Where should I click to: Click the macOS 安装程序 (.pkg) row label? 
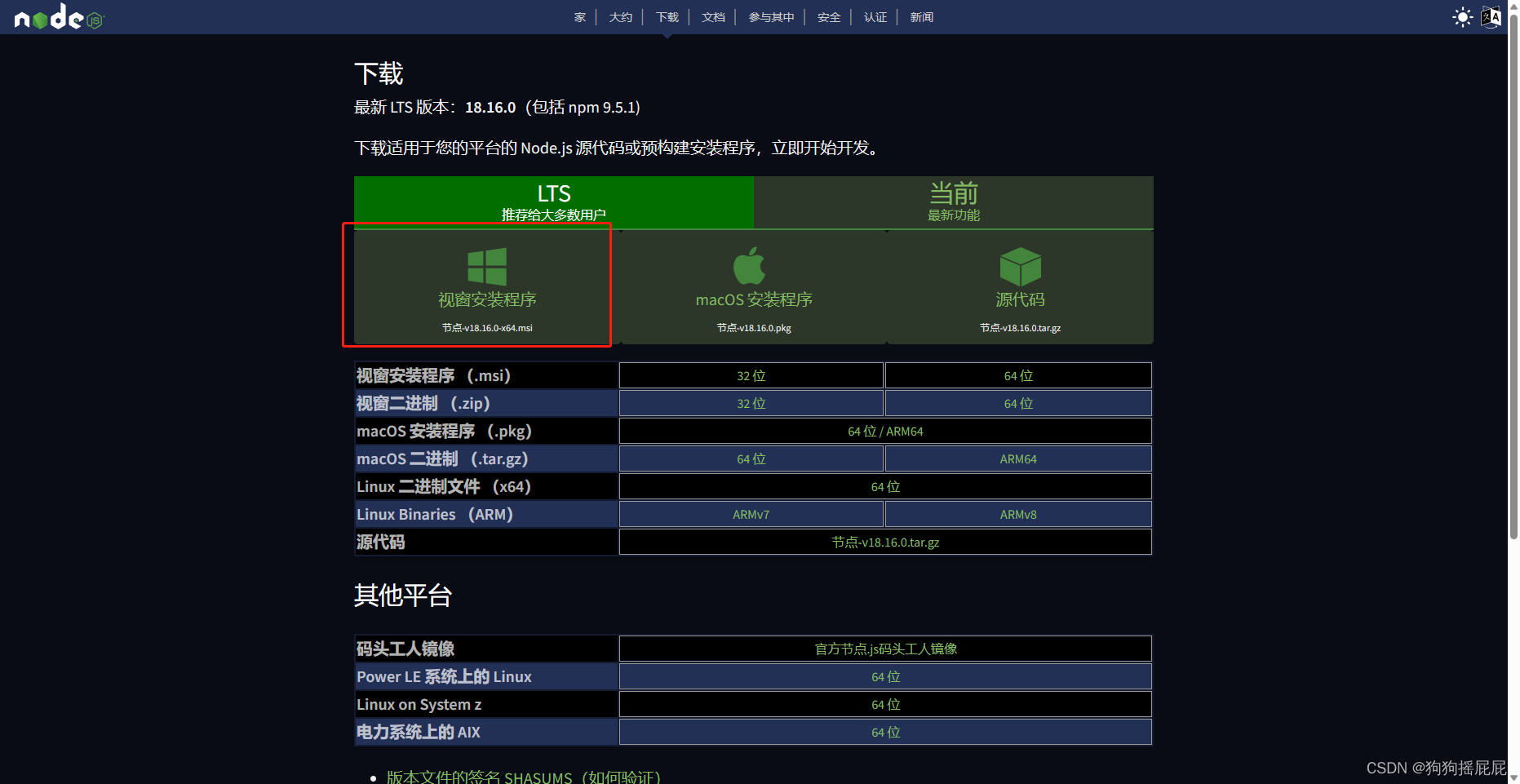[x=444, y=431]
